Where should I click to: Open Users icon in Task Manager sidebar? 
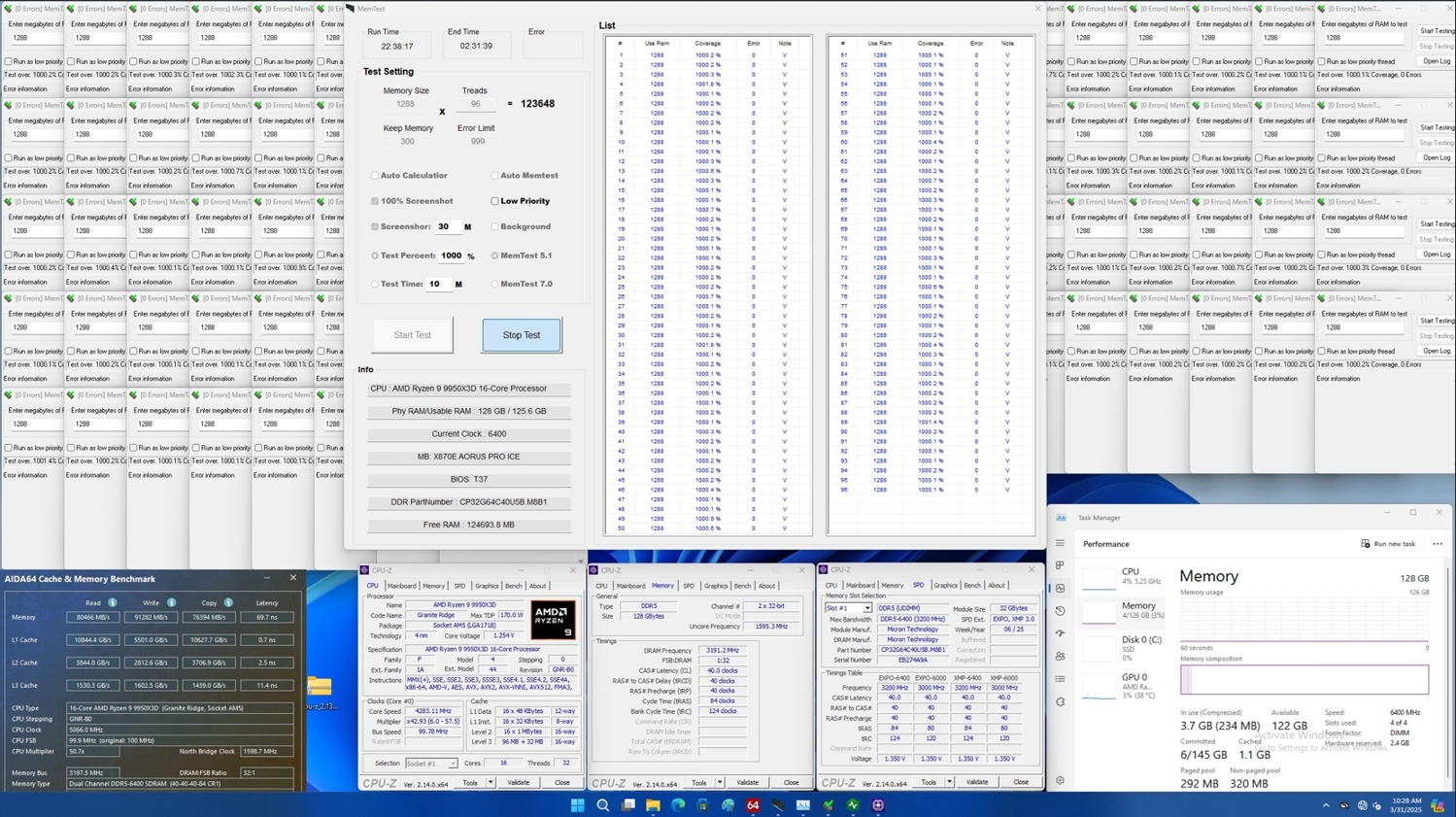pyautogui.click(x=1060, y=657)
